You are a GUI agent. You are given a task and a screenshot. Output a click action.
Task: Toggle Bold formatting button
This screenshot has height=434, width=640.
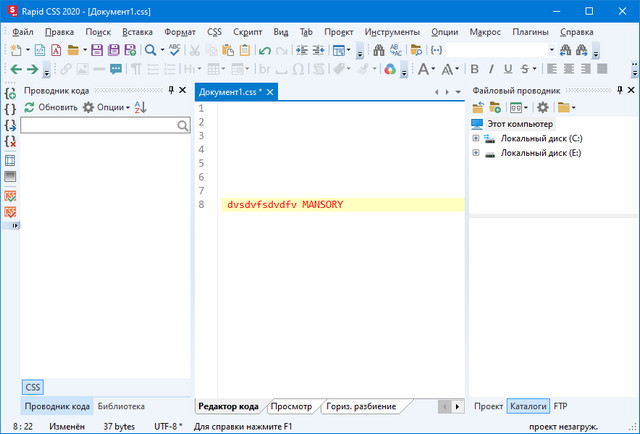click(x=475, y=69)
